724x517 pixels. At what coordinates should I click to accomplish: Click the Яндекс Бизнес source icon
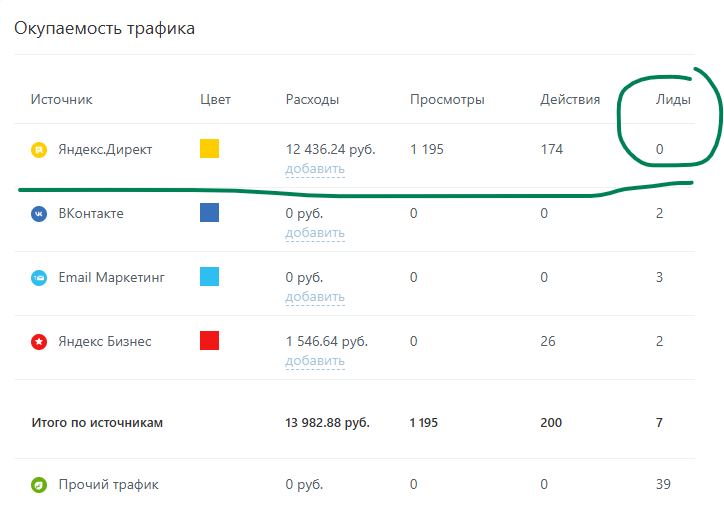click(x=39, y=342)
